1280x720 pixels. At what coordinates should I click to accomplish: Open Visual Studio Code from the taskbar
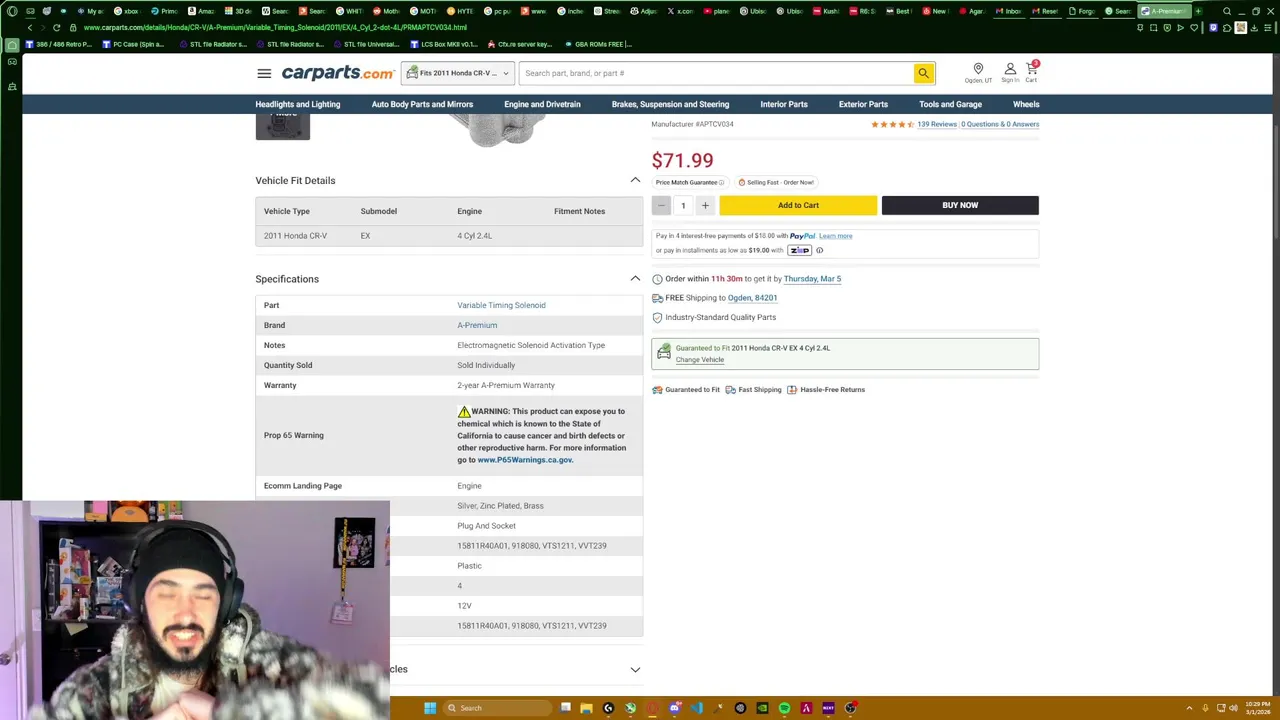click(697, 708)
